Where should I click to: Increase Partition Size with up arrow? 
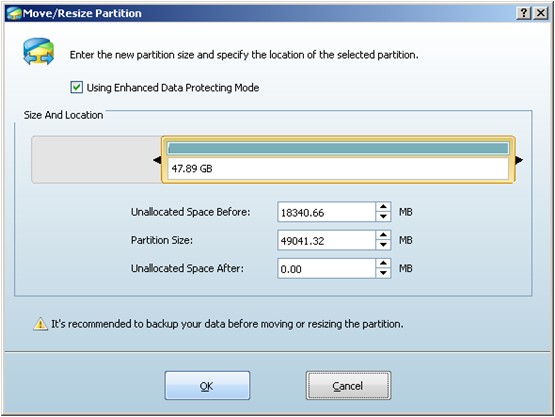[383, 235]
